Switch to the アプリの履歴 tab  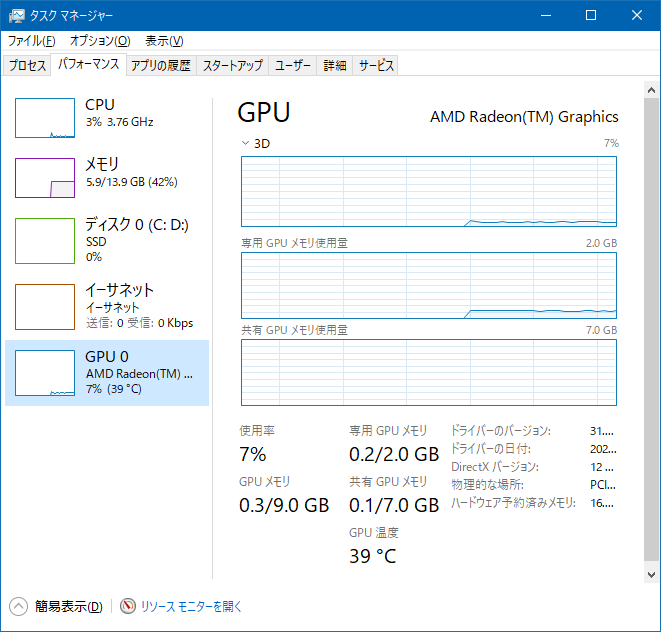[x=161, y=65]
